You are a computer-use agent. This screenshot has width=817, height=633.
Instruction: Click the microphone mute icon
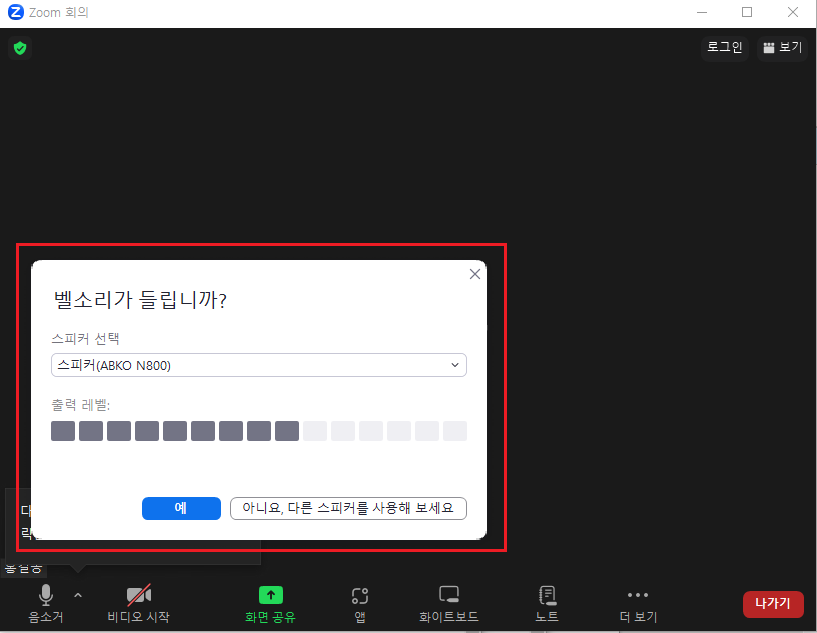tap(46, 596)
